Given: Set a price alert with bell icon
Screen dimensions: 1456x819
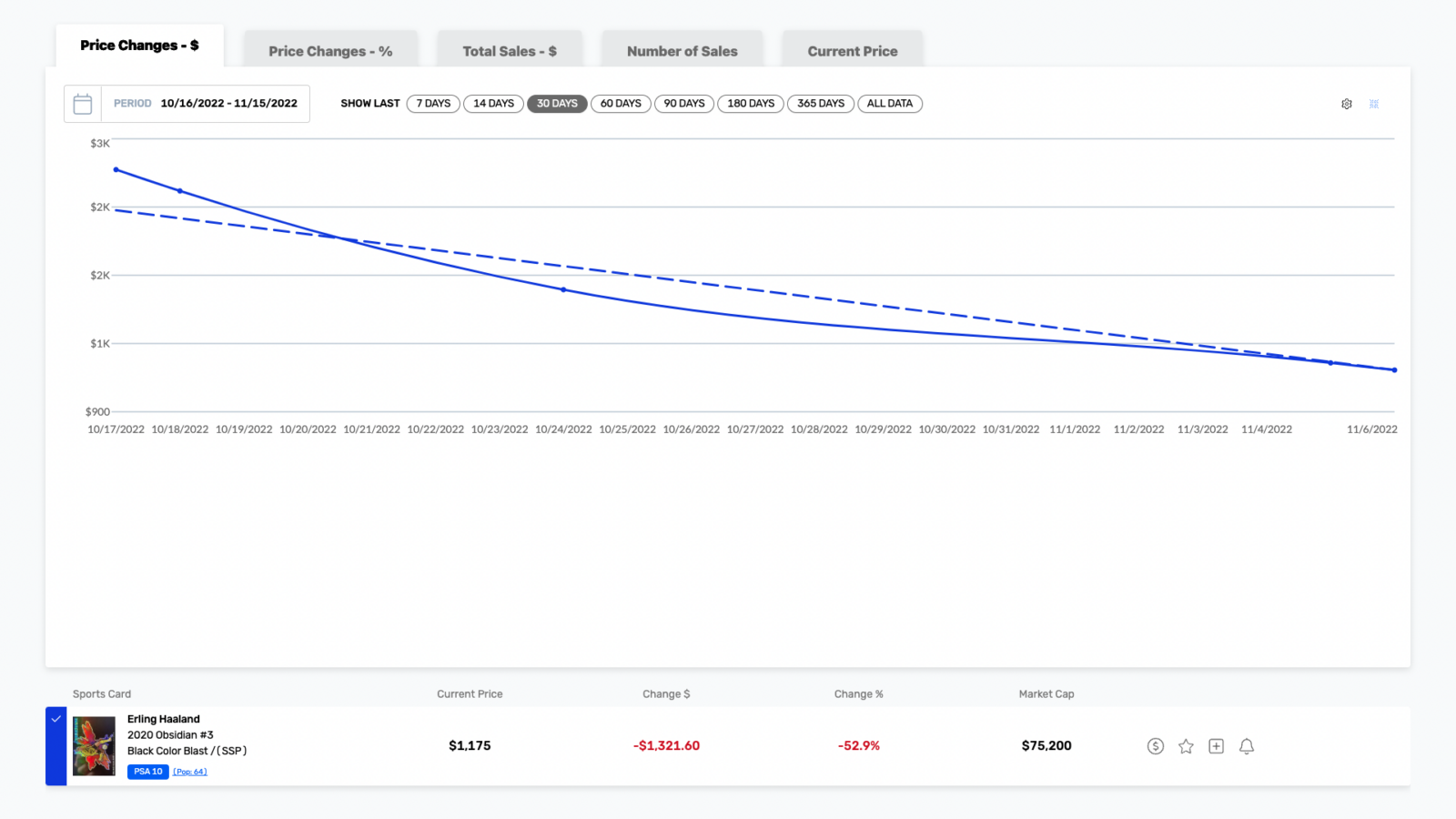Looking at the screenshot, I should [1247, 746].
